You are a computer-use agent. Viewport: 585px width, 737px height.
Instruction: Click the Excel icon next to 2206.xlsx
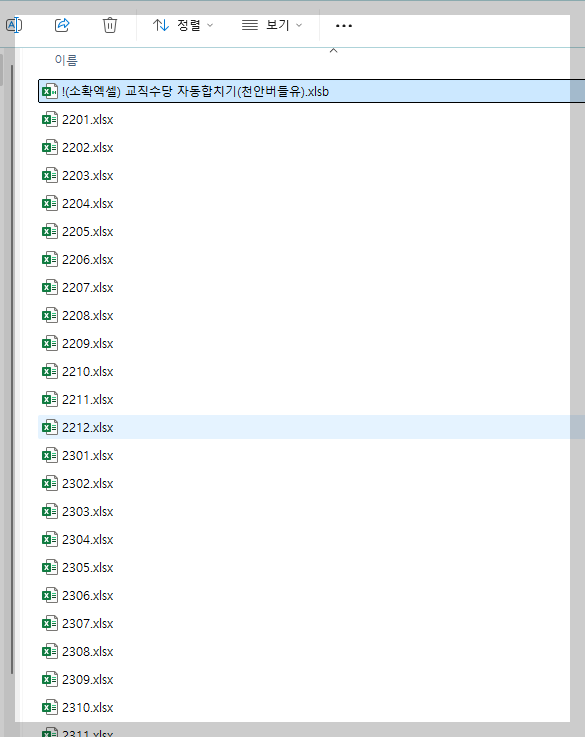tap(50, 259)
